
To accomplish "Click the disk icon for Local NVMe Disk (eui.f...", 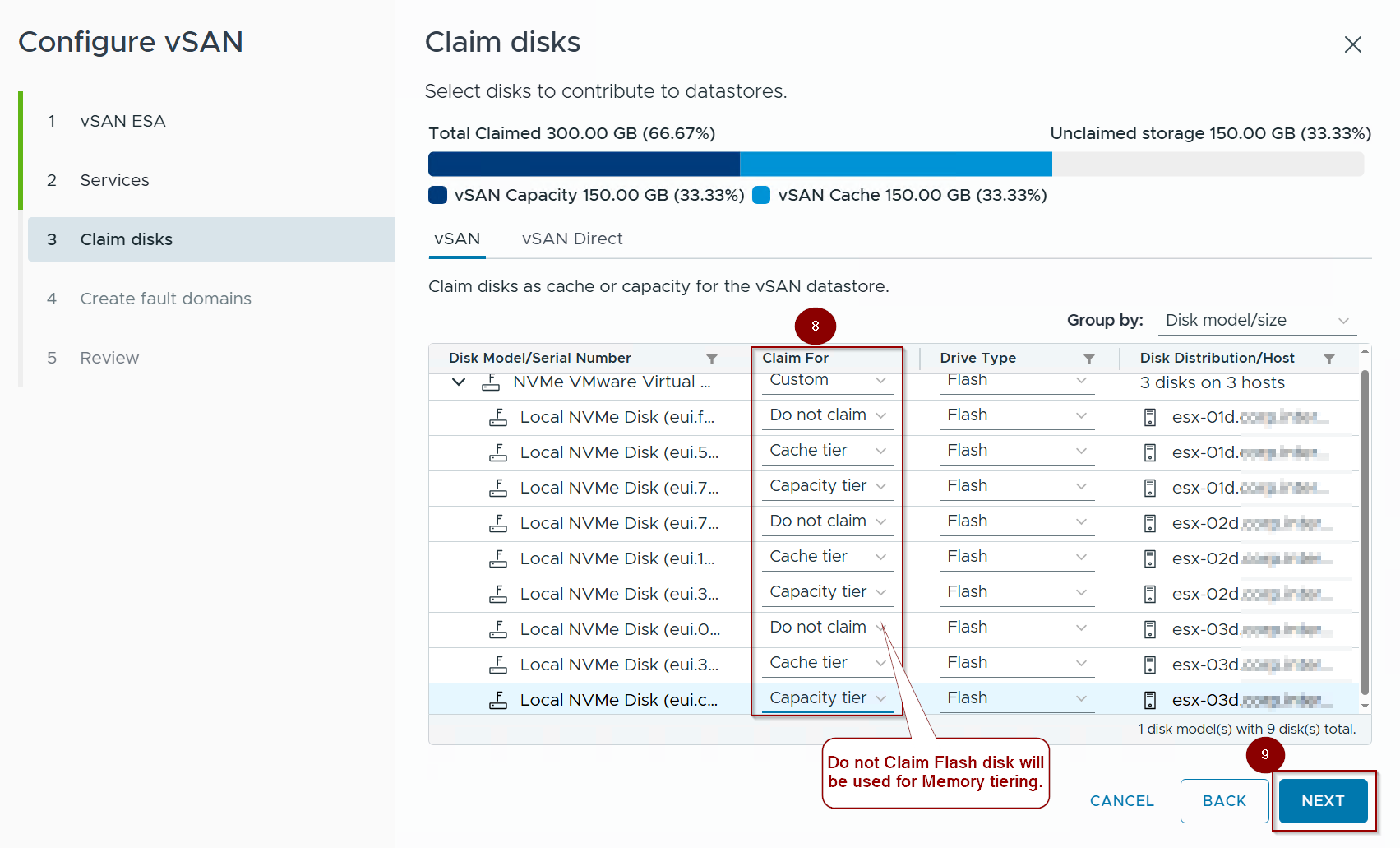I will point(498,417).
